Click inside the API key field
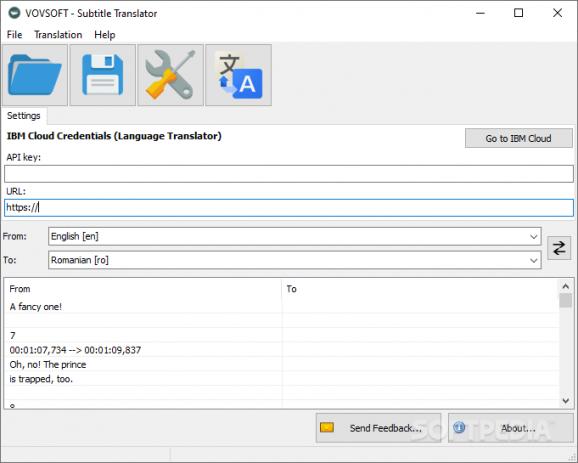Image resolution: width=578 pixels, height=463 pixels. click(x=289, y=174)
